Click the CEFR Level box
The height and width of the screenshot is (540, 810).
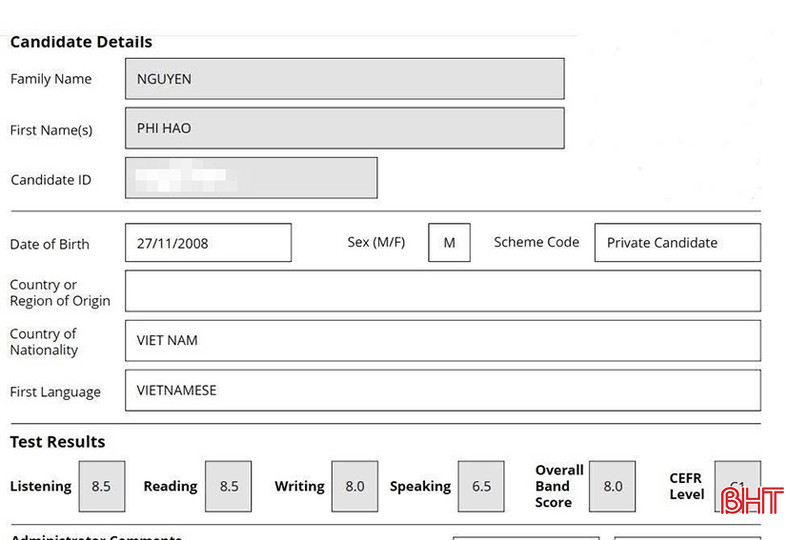tap(737, 485)
